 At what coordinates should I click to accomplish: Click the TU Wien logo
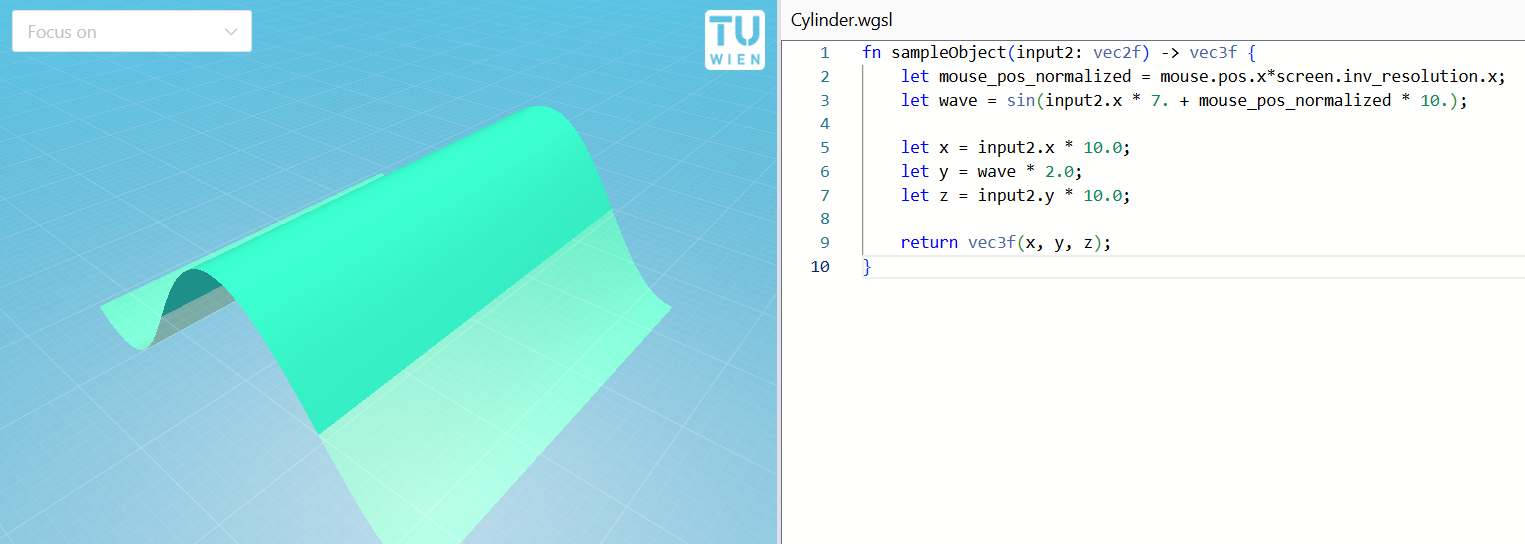click(x=735, y=40)
